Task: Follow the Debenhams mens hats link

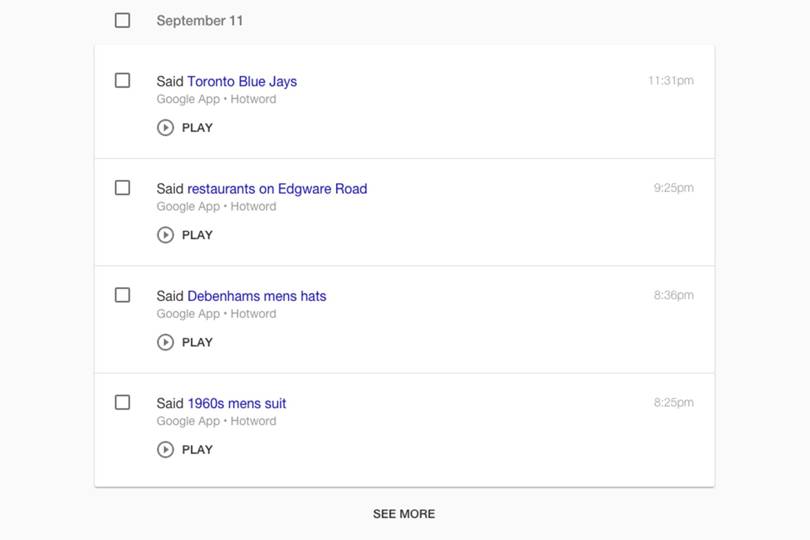Action: 256,296
